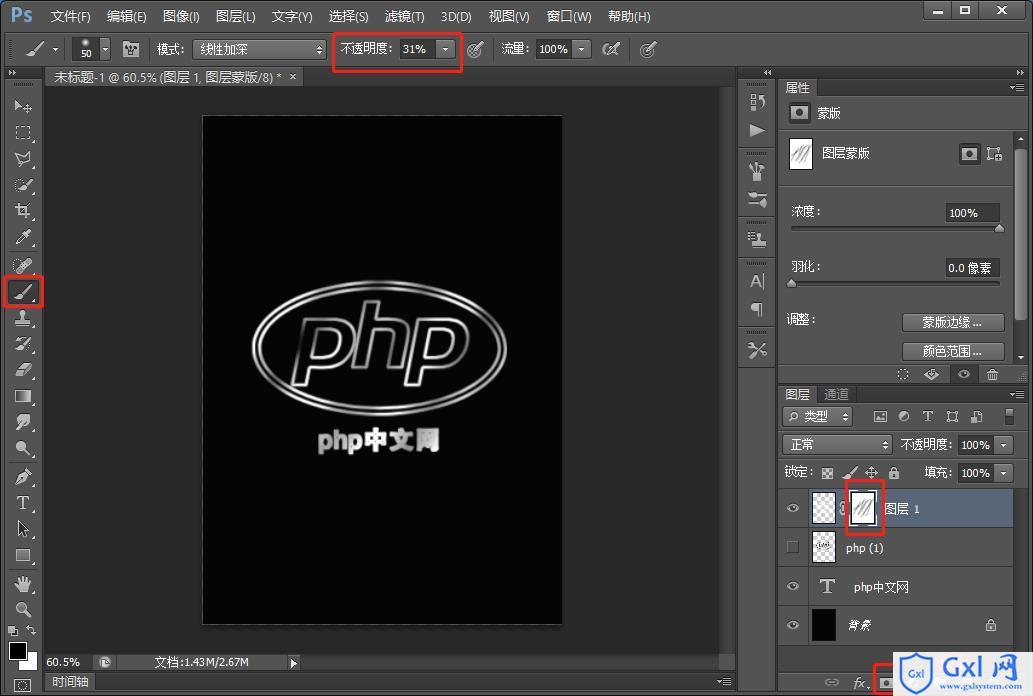Toggle layer filter switch on/off
Viewport: 1033px width, 696px height.
pyautogui.click(x=1009, y=416)
